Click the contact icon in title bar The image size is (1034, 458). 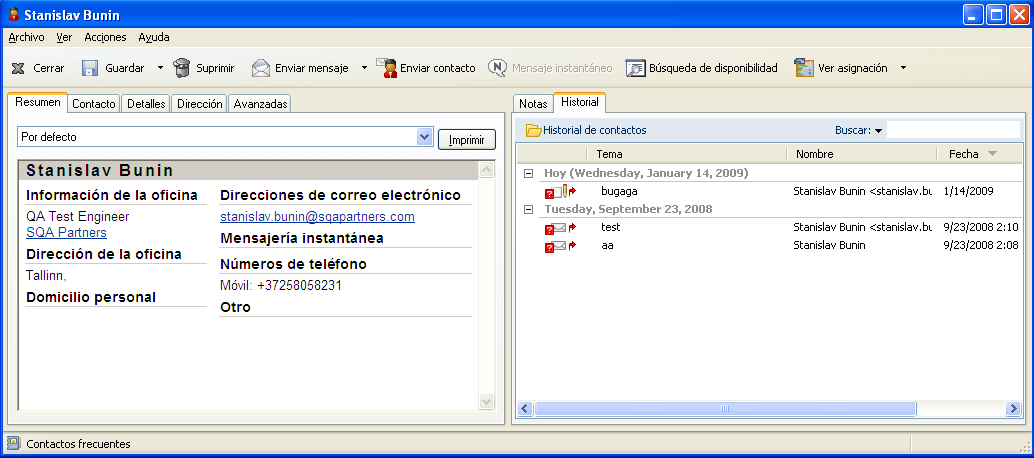point(13,14)
